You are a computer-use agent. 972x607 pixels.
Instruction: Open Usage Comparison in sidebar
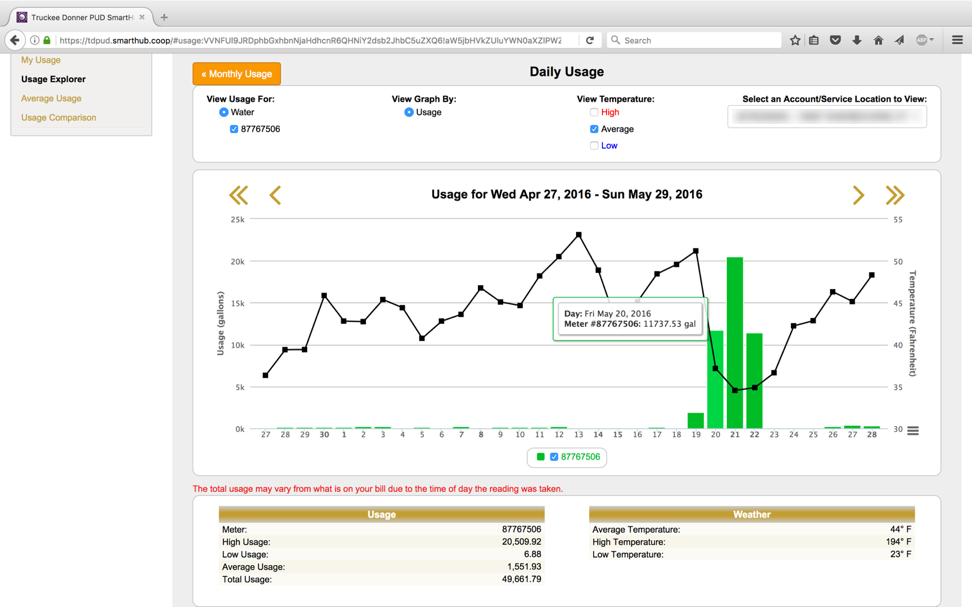[59, 117]
